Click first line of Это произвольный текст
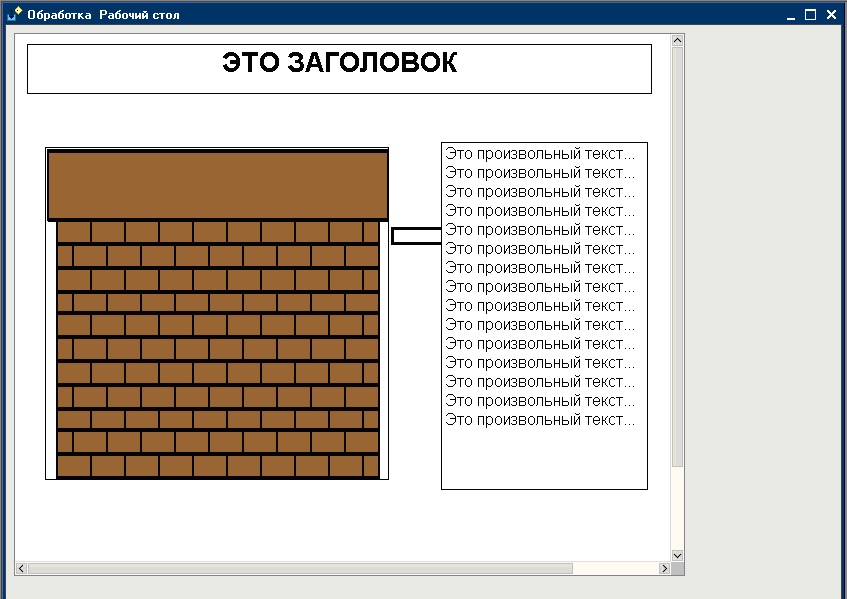This screenshot has width=847, height=599. (x=540, y=154)
